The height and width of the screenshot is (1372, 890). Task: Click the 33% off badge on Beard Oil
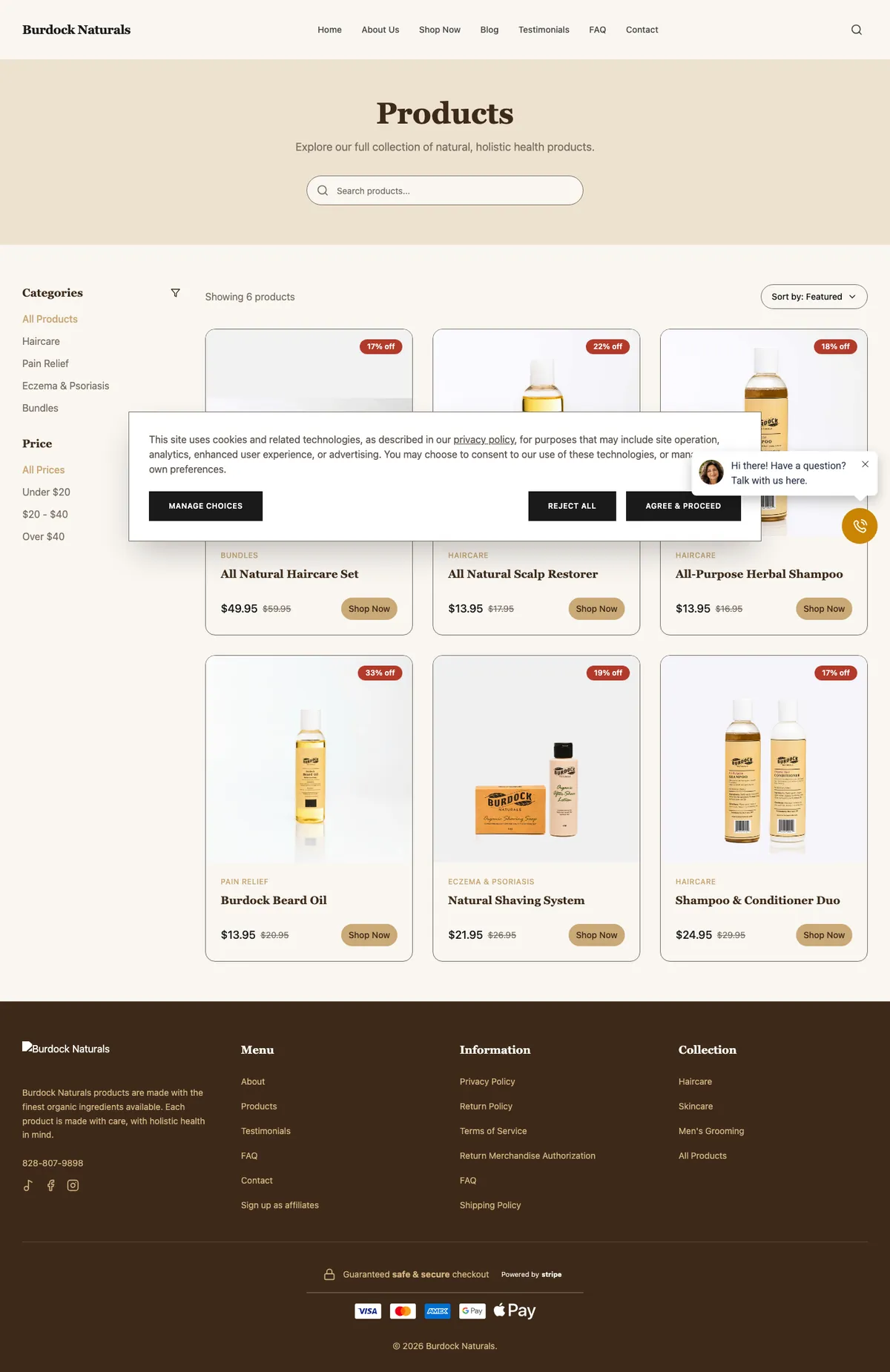pos(380,673)
